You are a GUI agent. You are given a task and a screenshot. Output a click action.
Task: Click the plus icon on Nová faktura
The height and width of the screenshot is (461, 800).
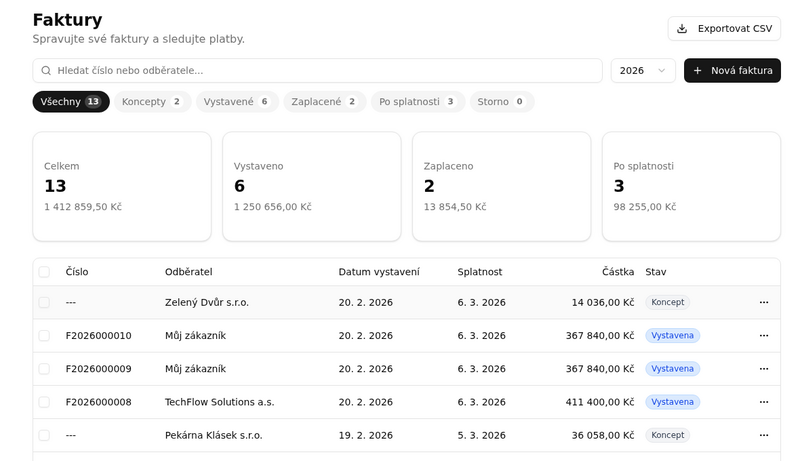697,70
